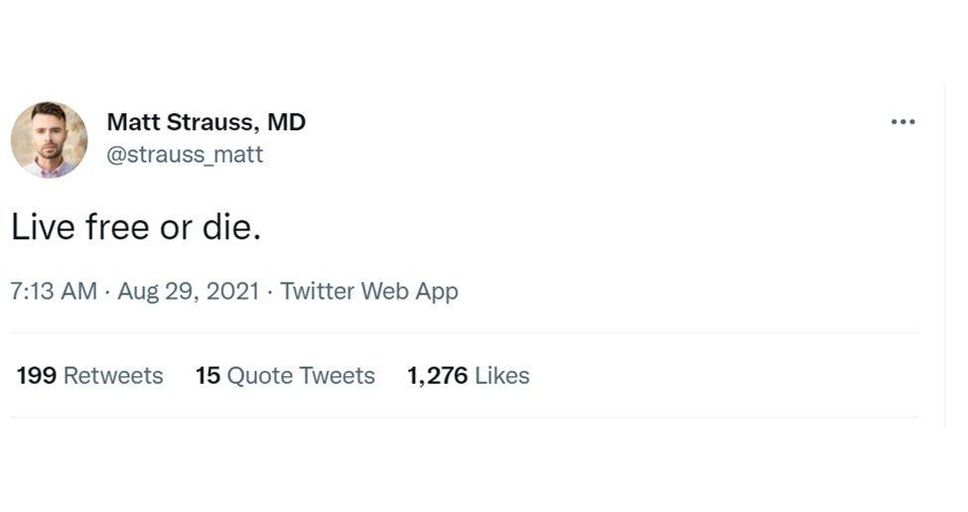Open the 7:13 AM timestamp link
The image size is (968, 512).
click(54, 291)
